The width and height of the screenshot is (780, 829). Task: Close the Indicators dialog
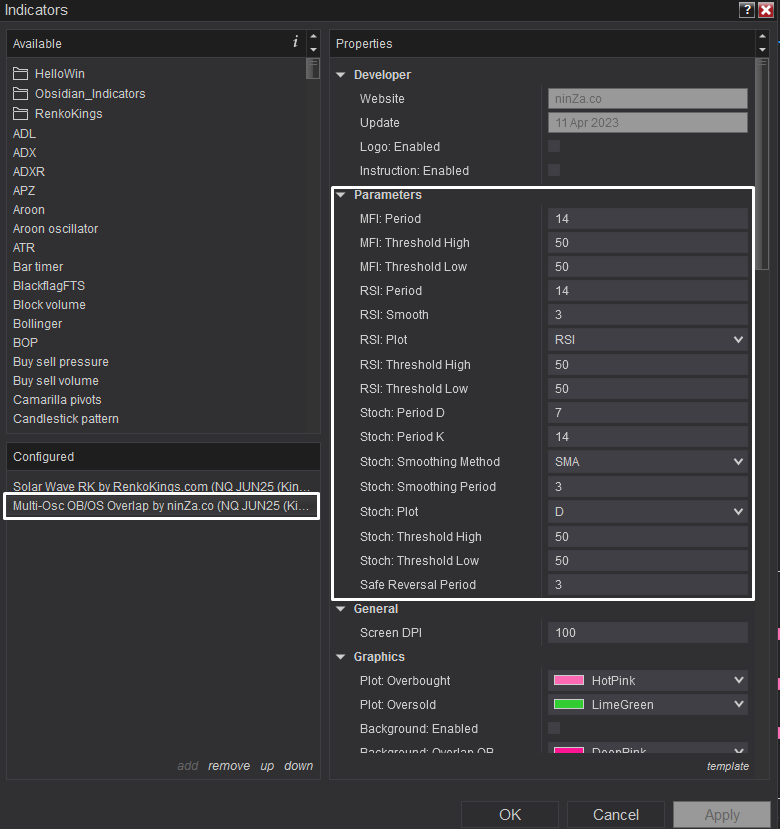766,10
